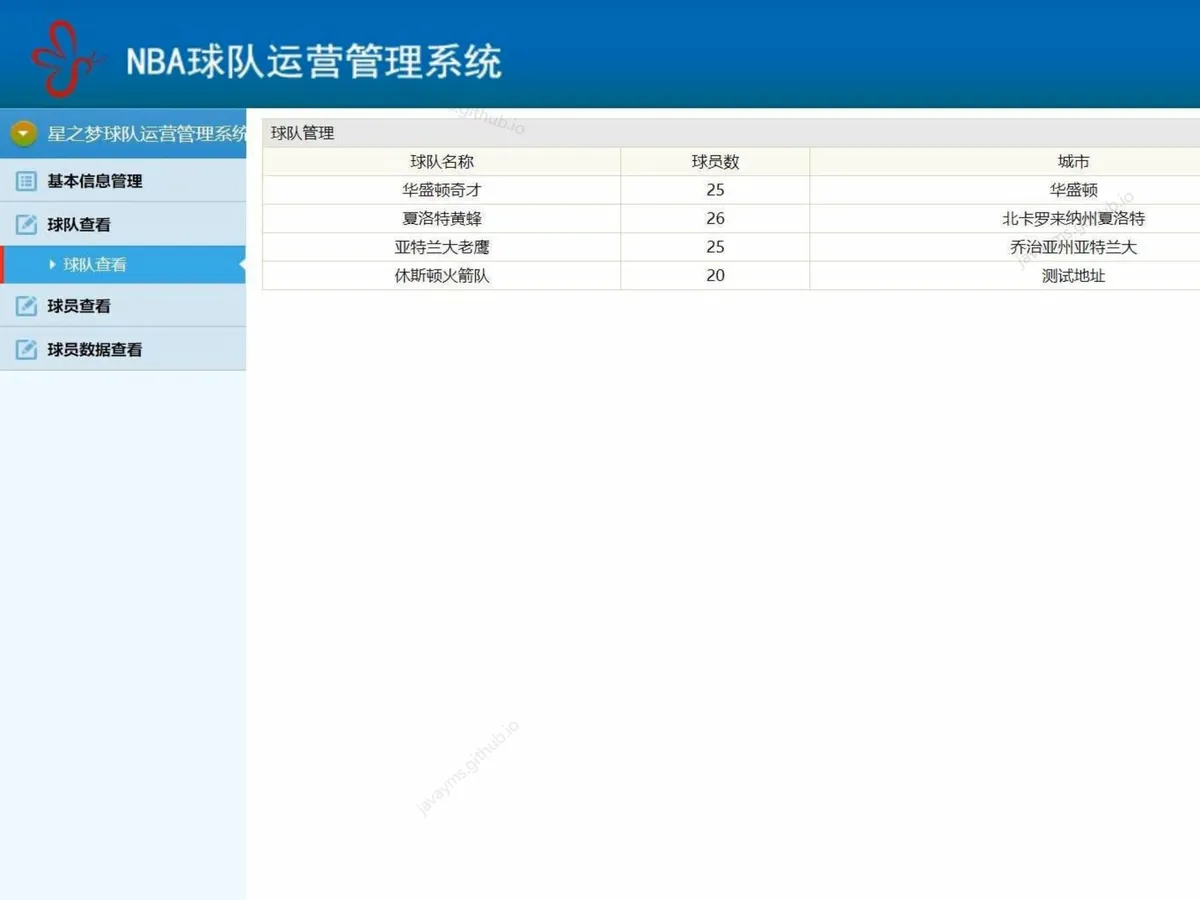Screen dimensions: 1200x900
Task: Click the 北卡罗来纳州夏洛特 city cell
Action: (1005, 219)
